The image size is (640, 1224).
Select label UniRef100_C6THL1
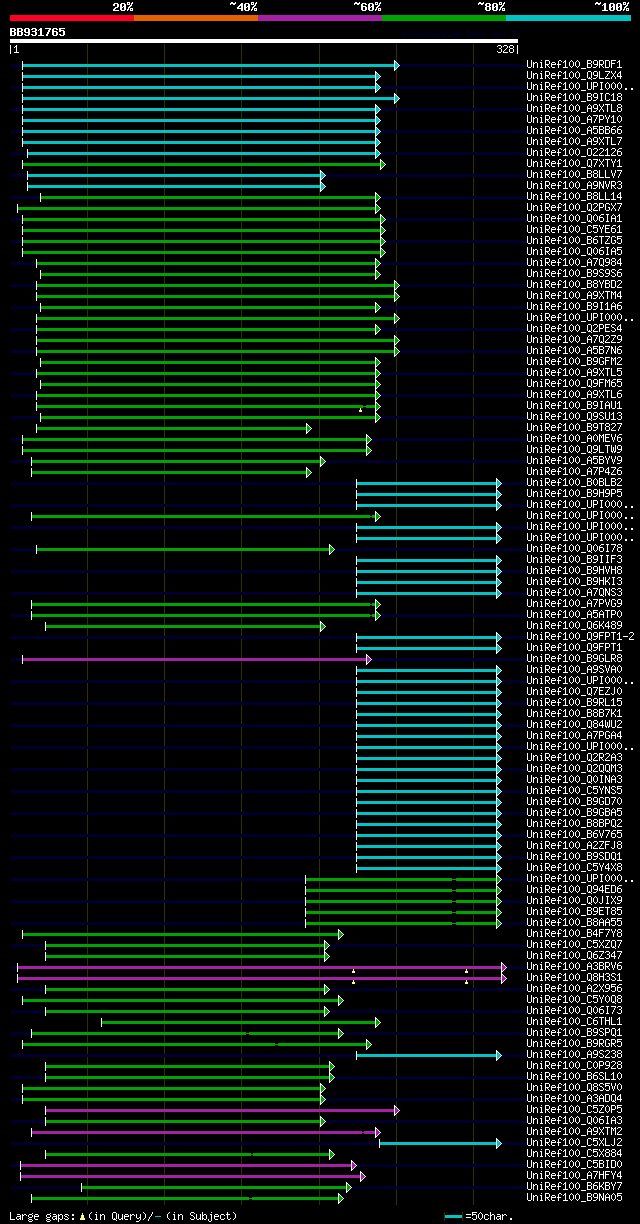click(574, 1022)
